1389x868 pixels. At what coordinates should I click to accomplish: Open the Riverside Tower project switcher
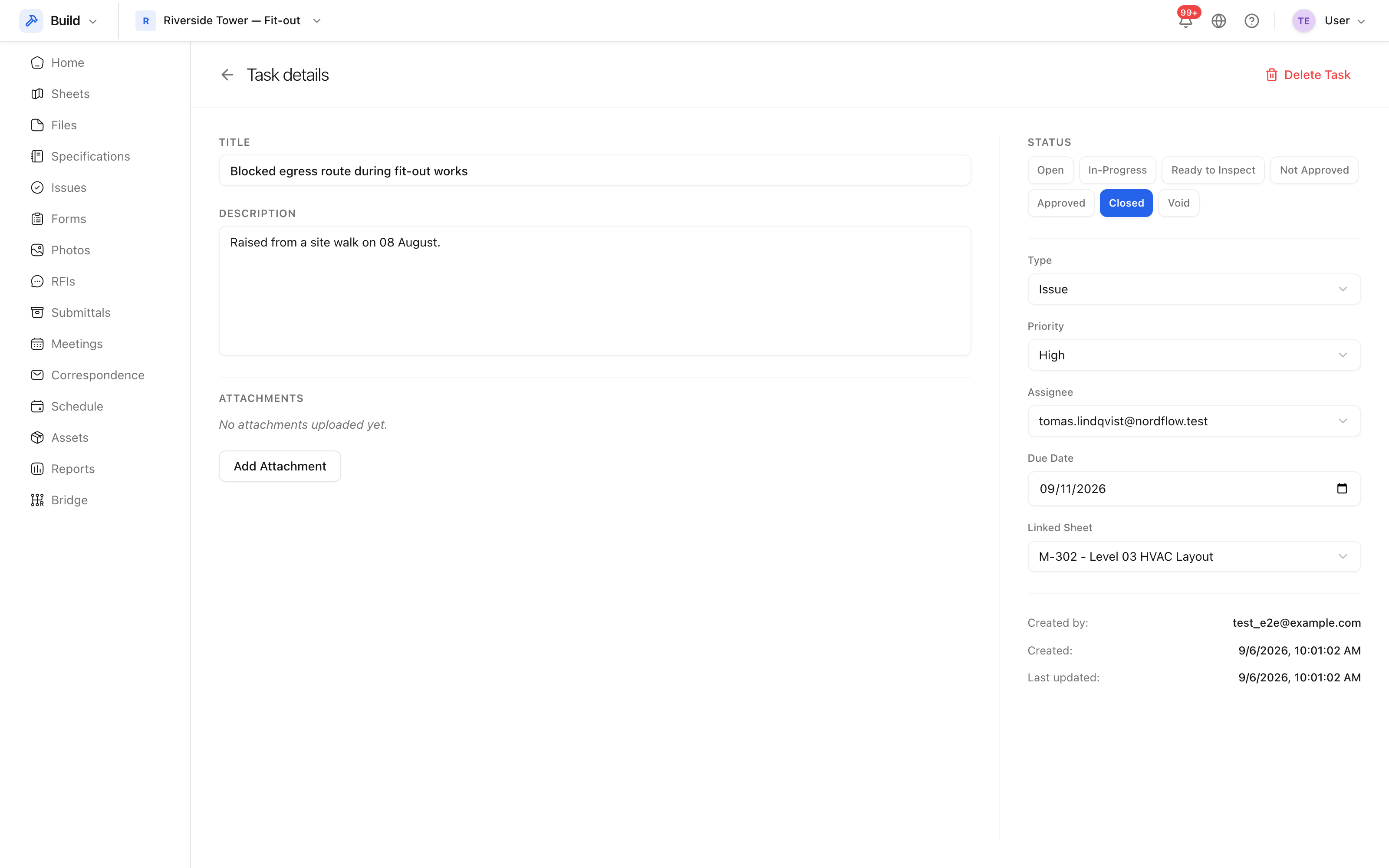point(229,21)
